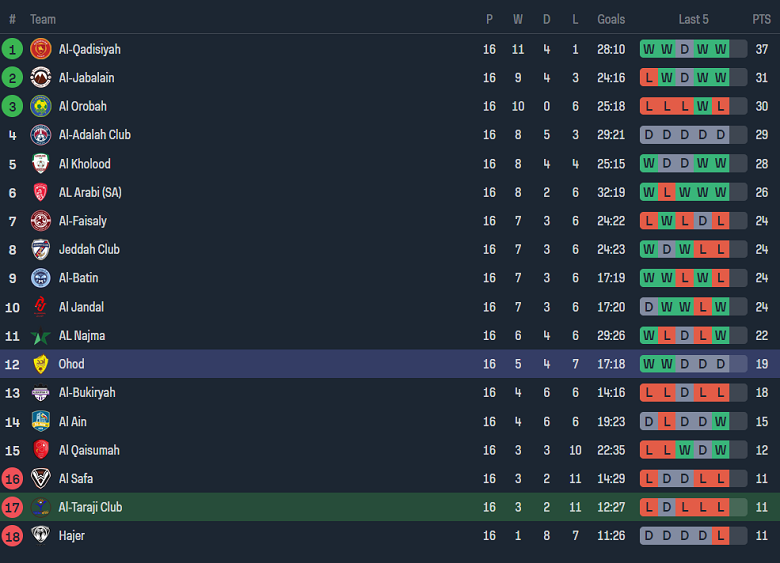
Task: Click the Team column header
Action: [43, 19]
